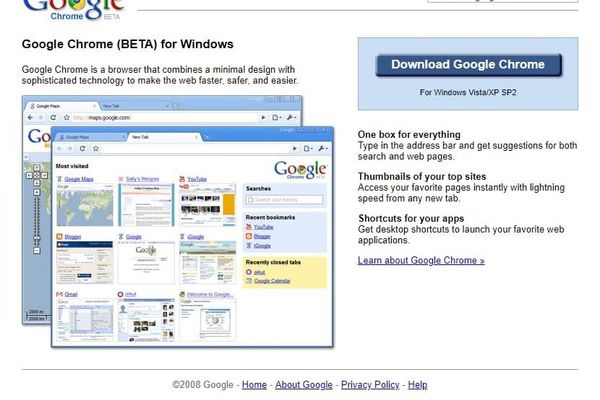Click the back arrow in the New Tab window

(x=59, y=149)
